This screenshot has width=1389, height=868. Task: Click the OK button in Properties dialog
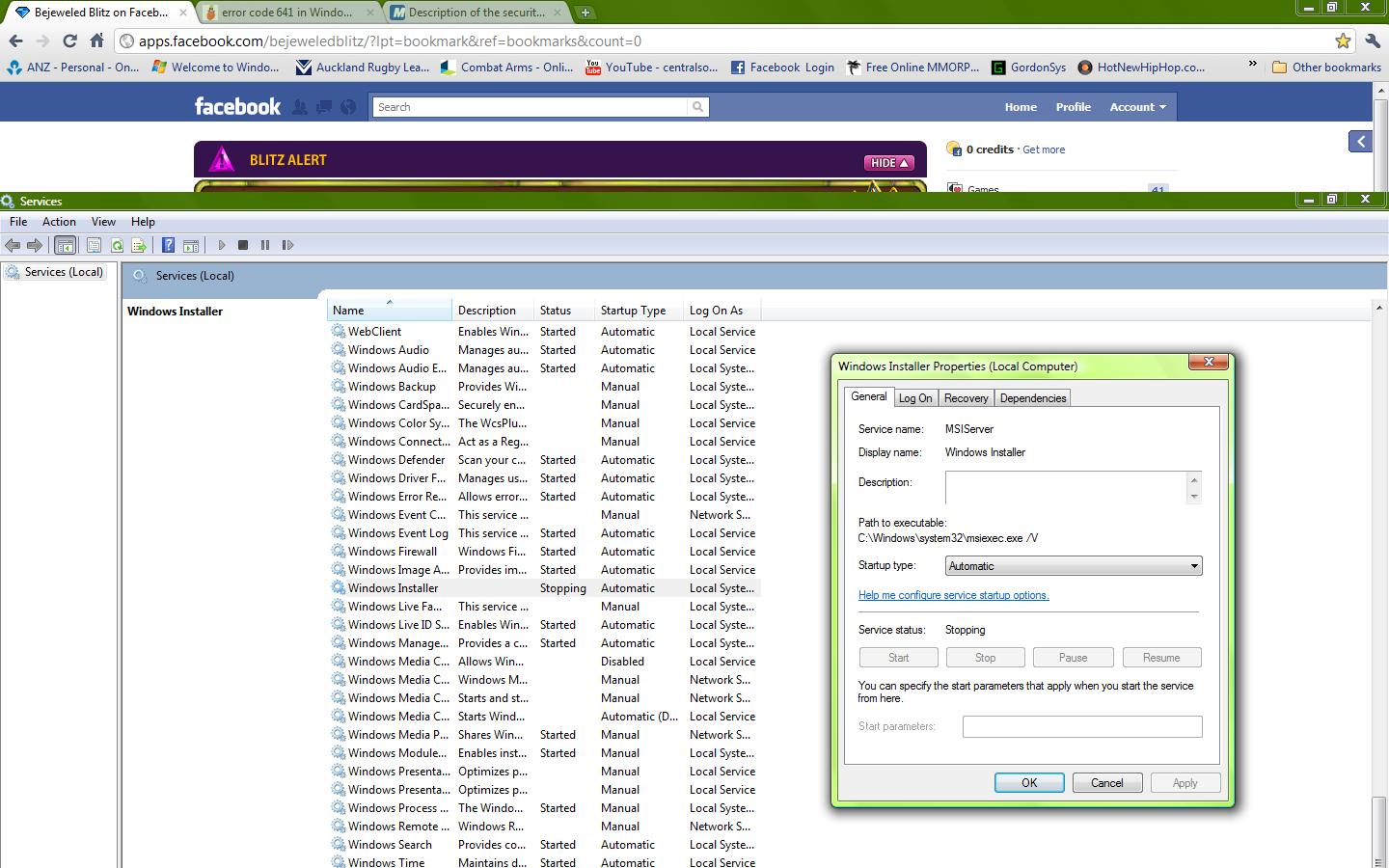[1028, 783]
